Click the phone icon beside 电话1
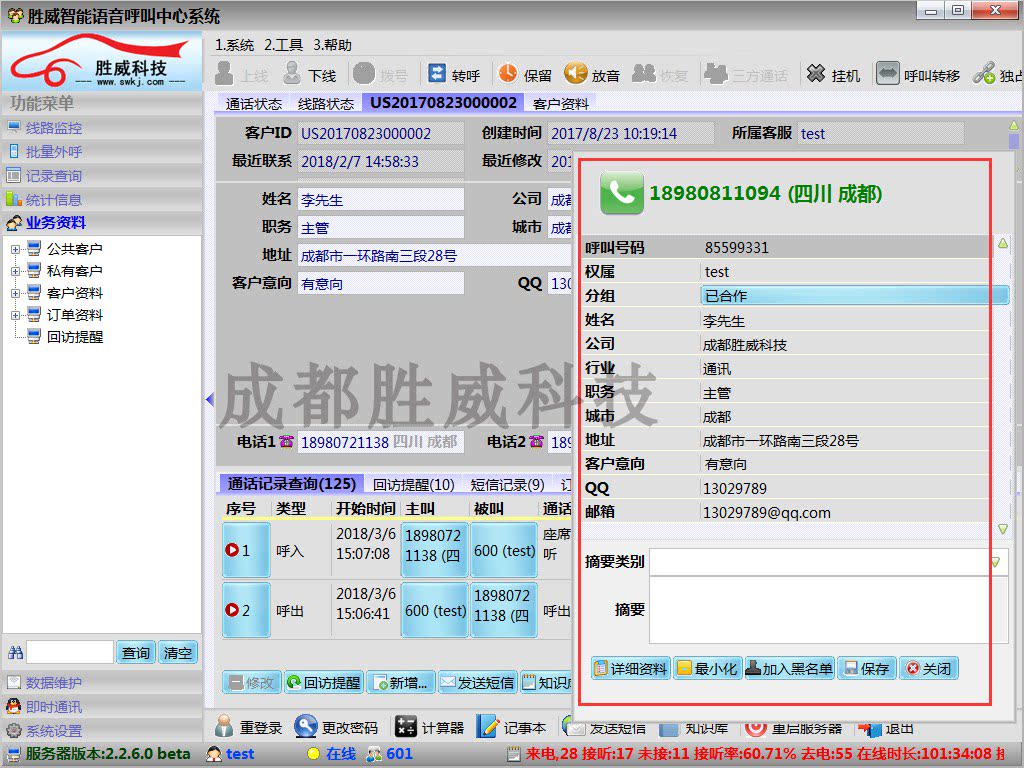1024x768 pixels. pyautogui.click(x=286, y=442)
